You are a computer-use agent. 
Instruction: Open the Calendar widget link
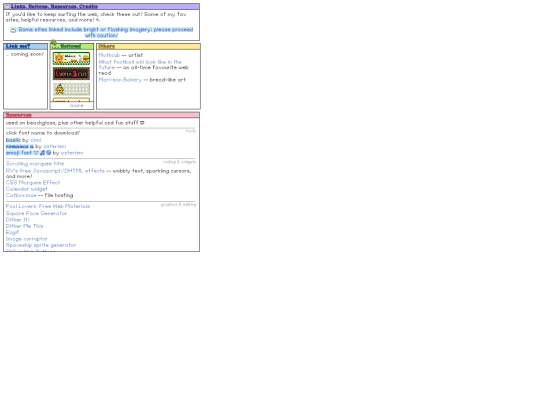(x=27, y=189)
